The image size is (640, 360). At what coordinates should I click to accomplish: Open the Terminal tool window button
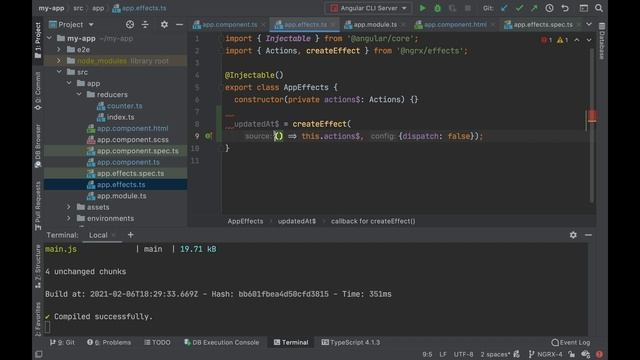coord(291,342)
